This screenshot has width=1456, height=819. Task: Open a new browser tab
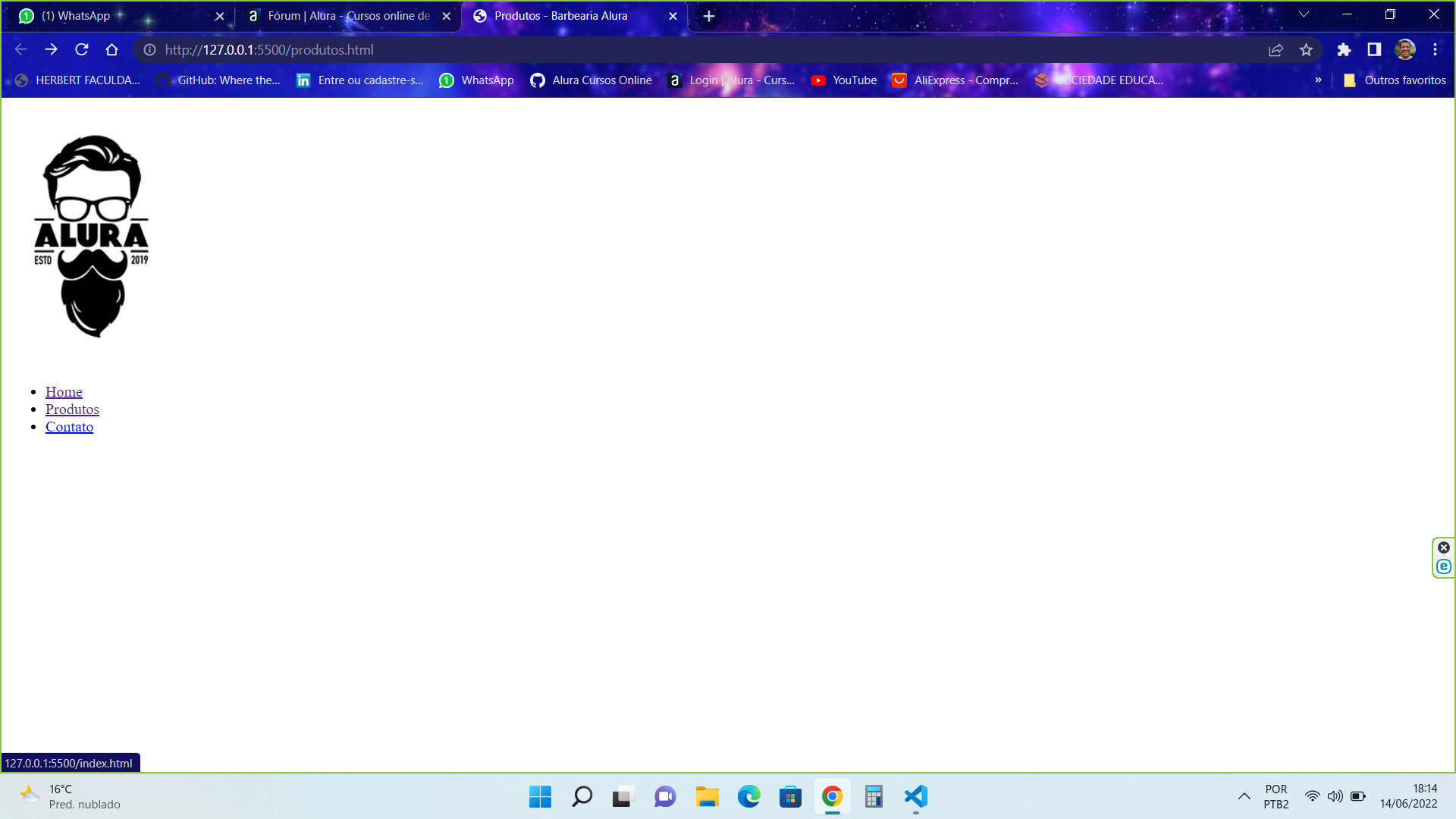[x=709, y=16]
